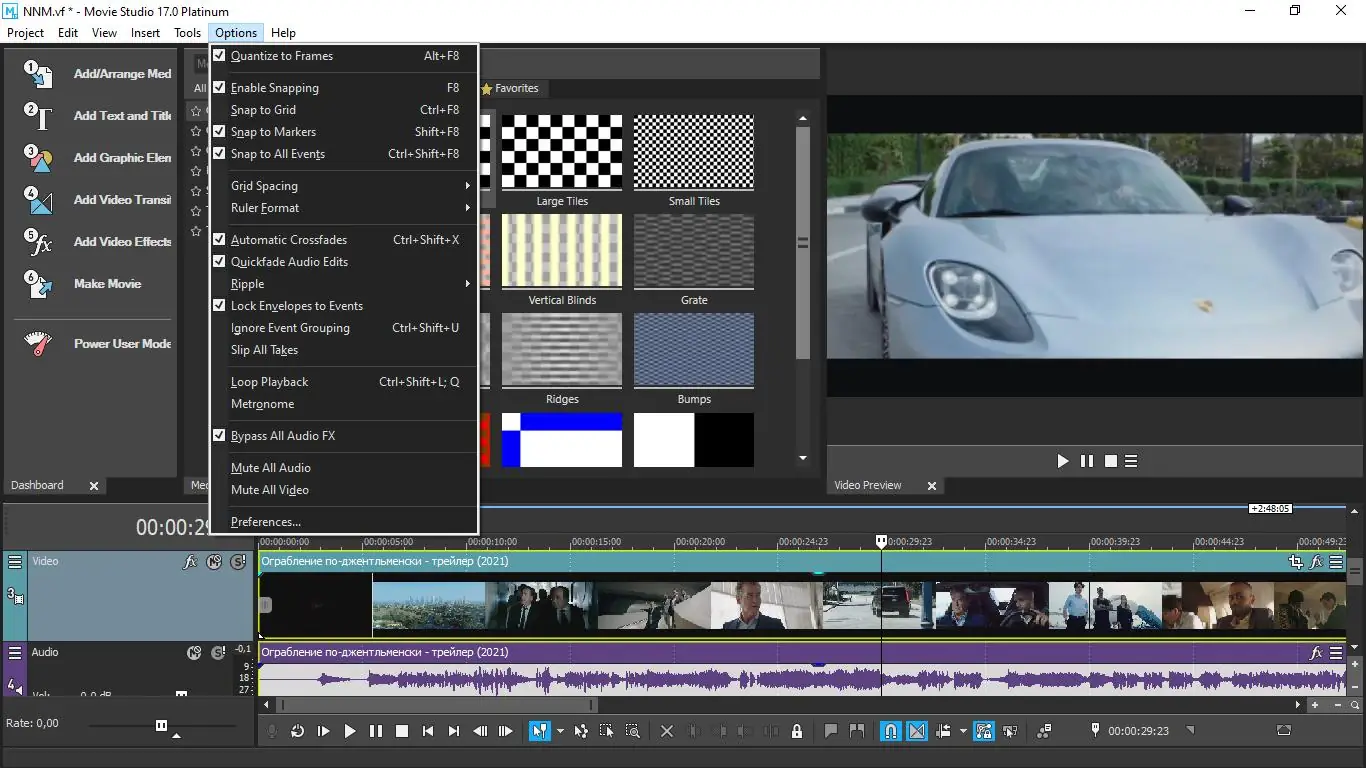Open Track FX on the Video track

pyautogui.click(x=190, y=562)
